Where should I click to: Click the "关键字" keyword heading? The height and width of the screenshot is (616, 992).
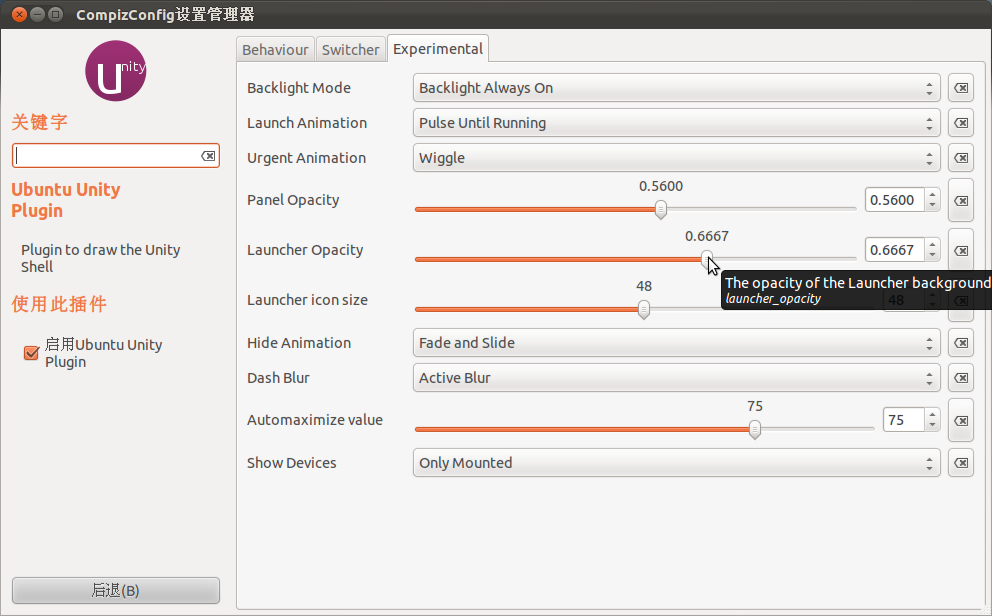point(39,121)
